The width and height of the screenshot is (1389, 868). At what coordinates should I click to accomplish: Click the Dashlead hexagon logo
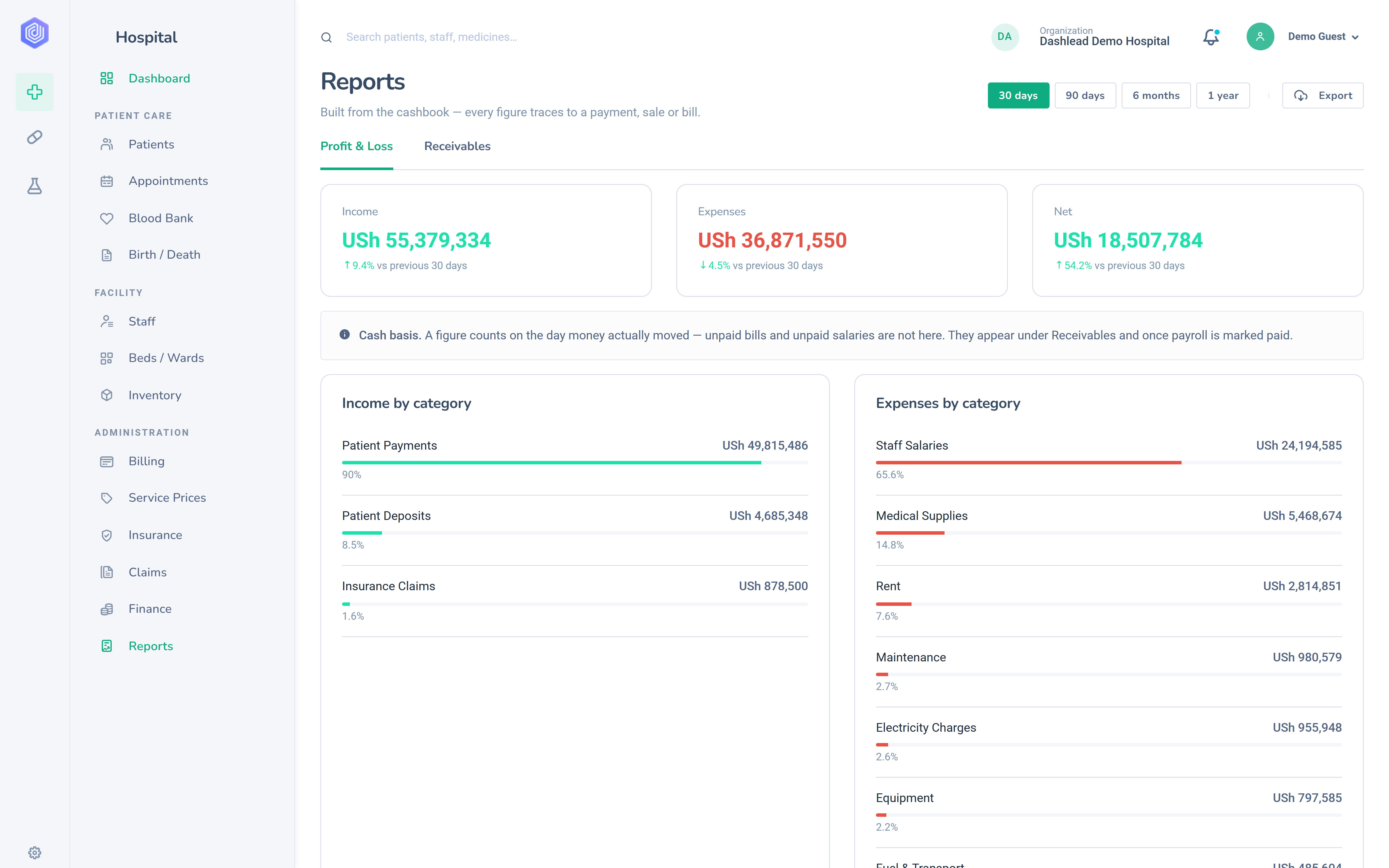click(x=34, y=33)
